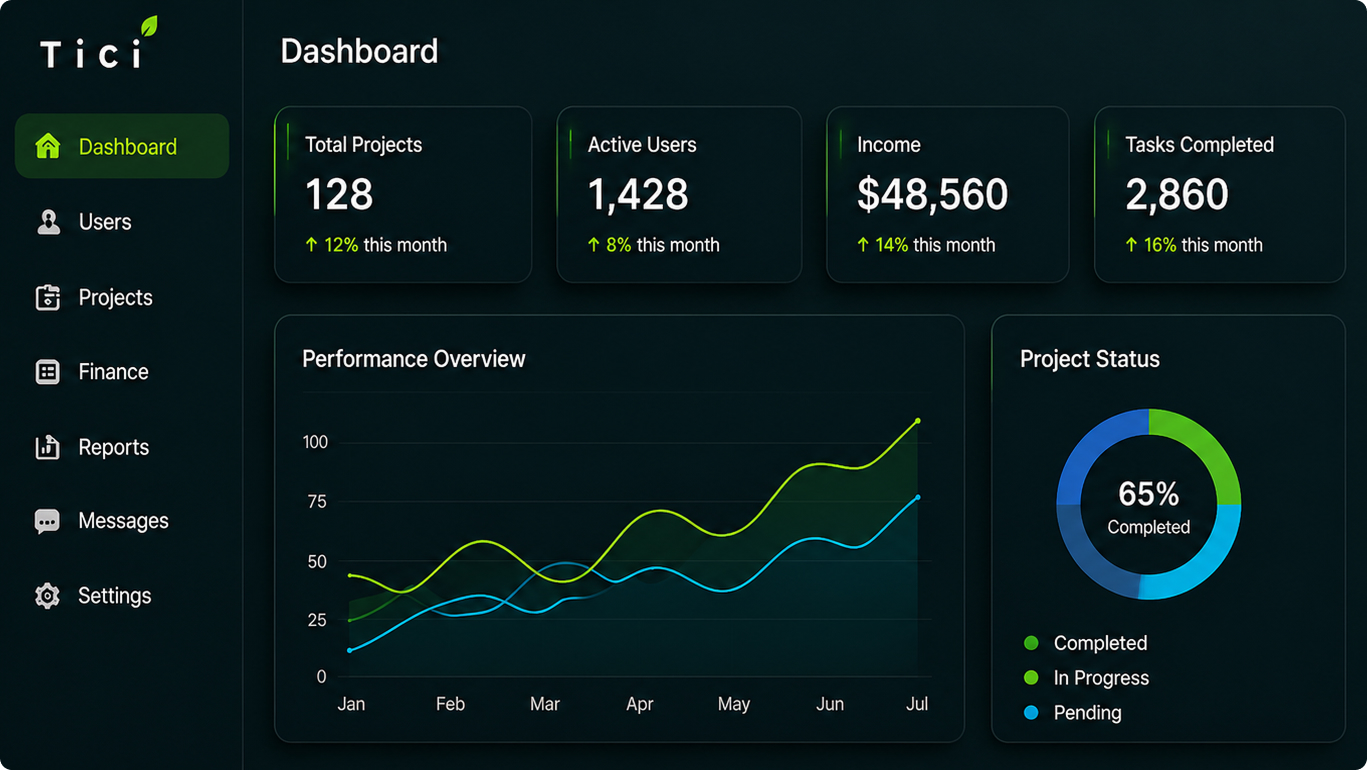Switch to the Messages menu item

click(122, 521)
